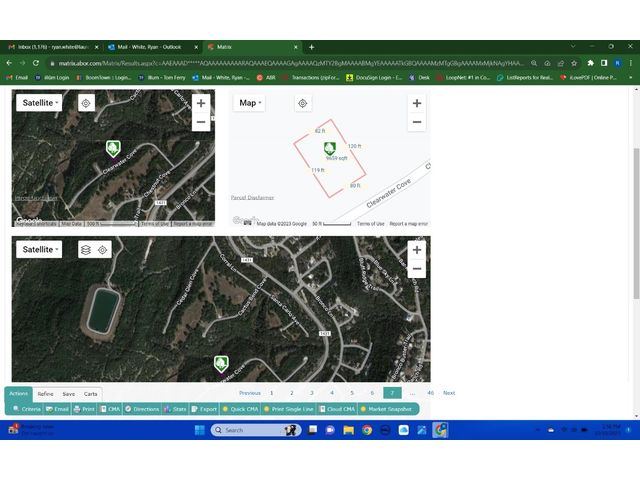The width and height of the screenshot is (640, 480).
Task: Click the property marker on the parcel map
Action: (x=330, y=149)
